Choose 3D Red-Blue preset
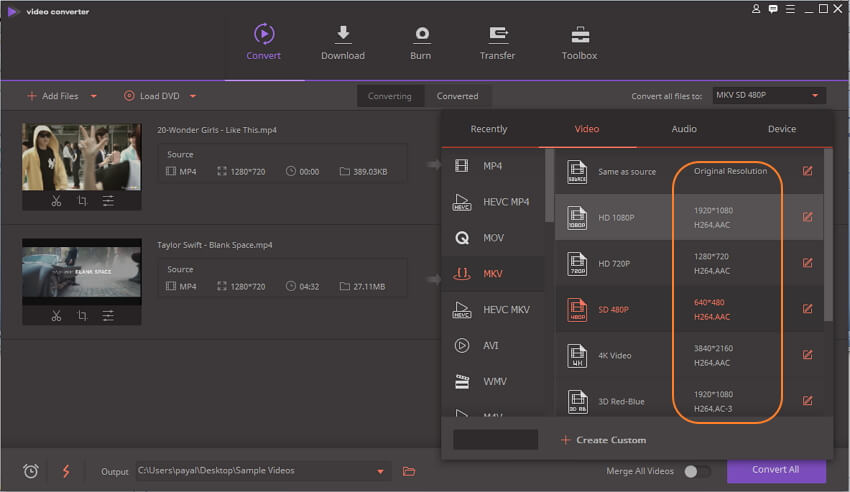Screen dimensions: 850x492 coord(689,401)
